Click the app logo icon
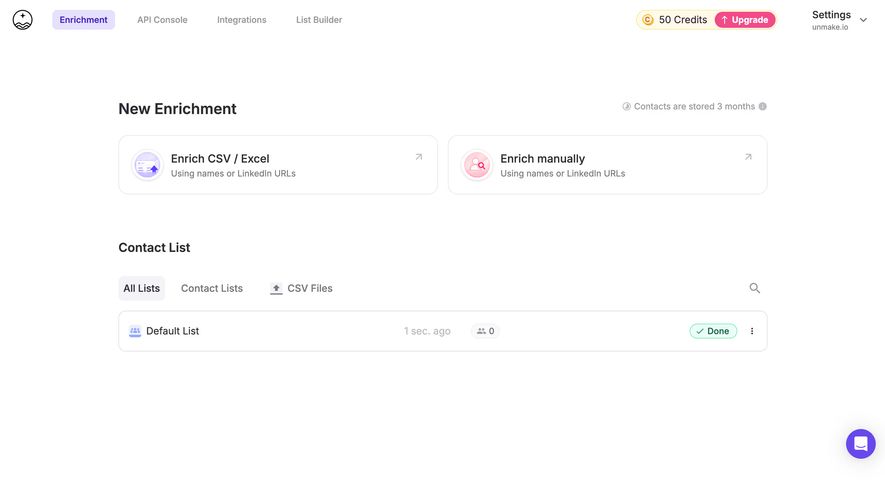This screenshot has height=502, width=885. coord(23,20)
